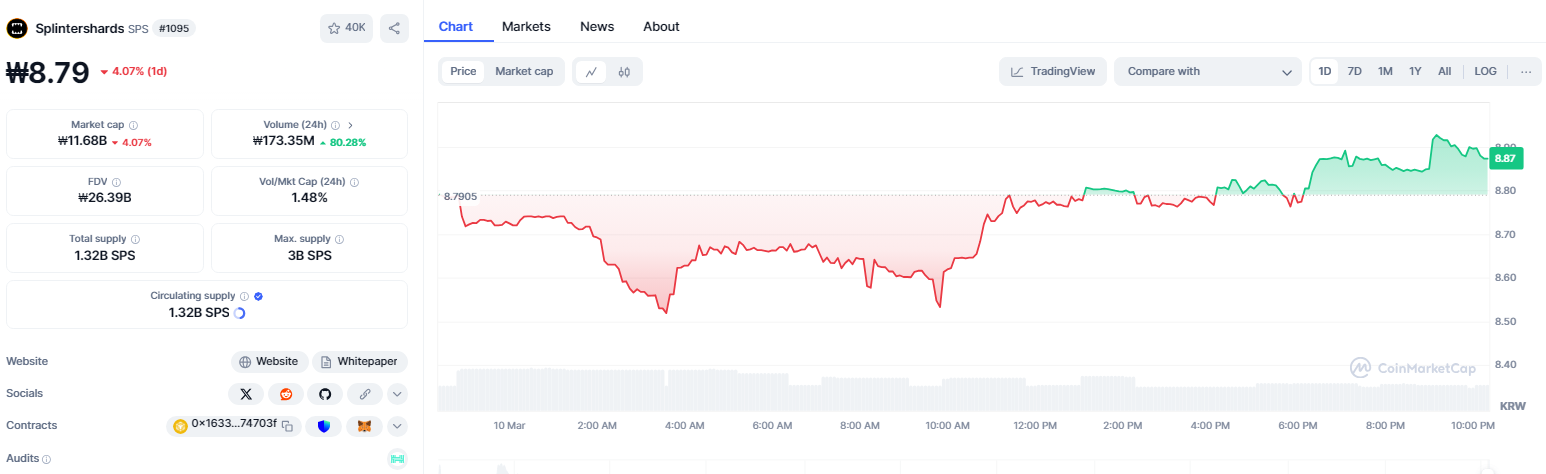Click the 0x1633...74703f contract address
The image size is (1546, 474).
coord(233,424)
